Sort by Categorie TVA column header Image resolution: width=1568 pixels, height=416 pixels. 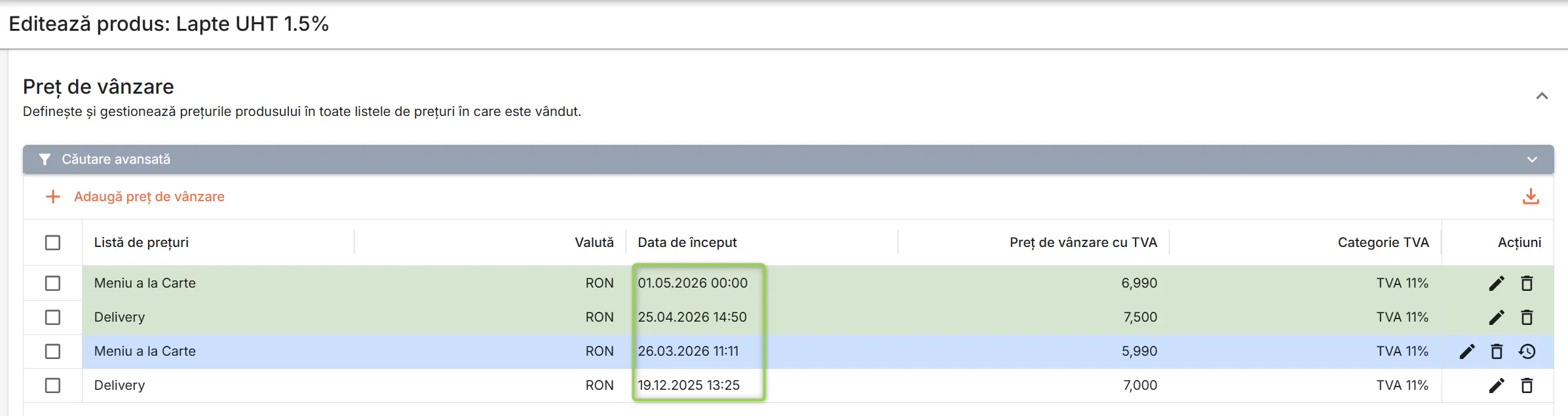point(1383,242)
